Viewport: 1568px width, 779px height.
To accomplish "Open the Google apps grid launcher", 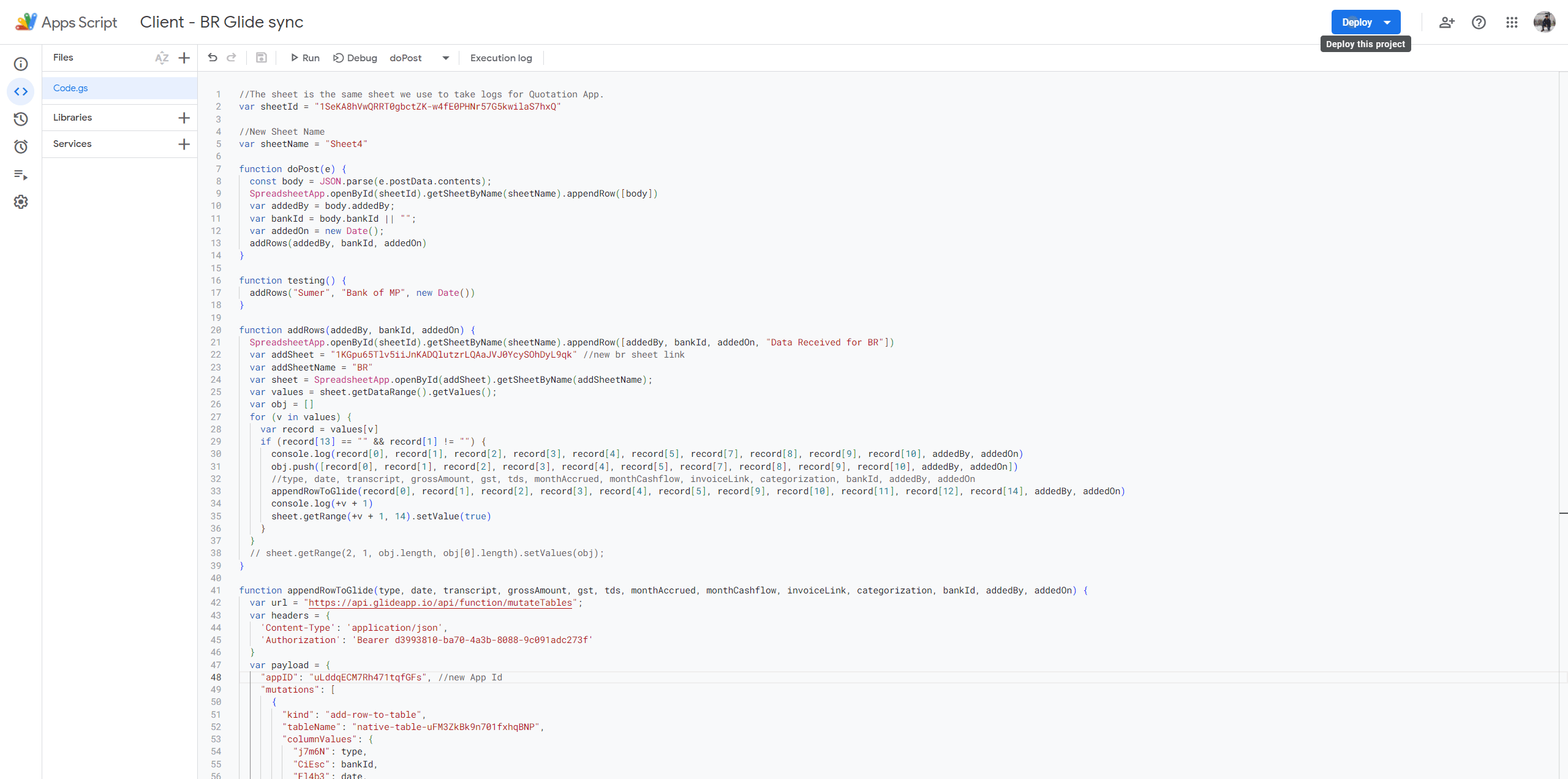I will point(1512,22).
